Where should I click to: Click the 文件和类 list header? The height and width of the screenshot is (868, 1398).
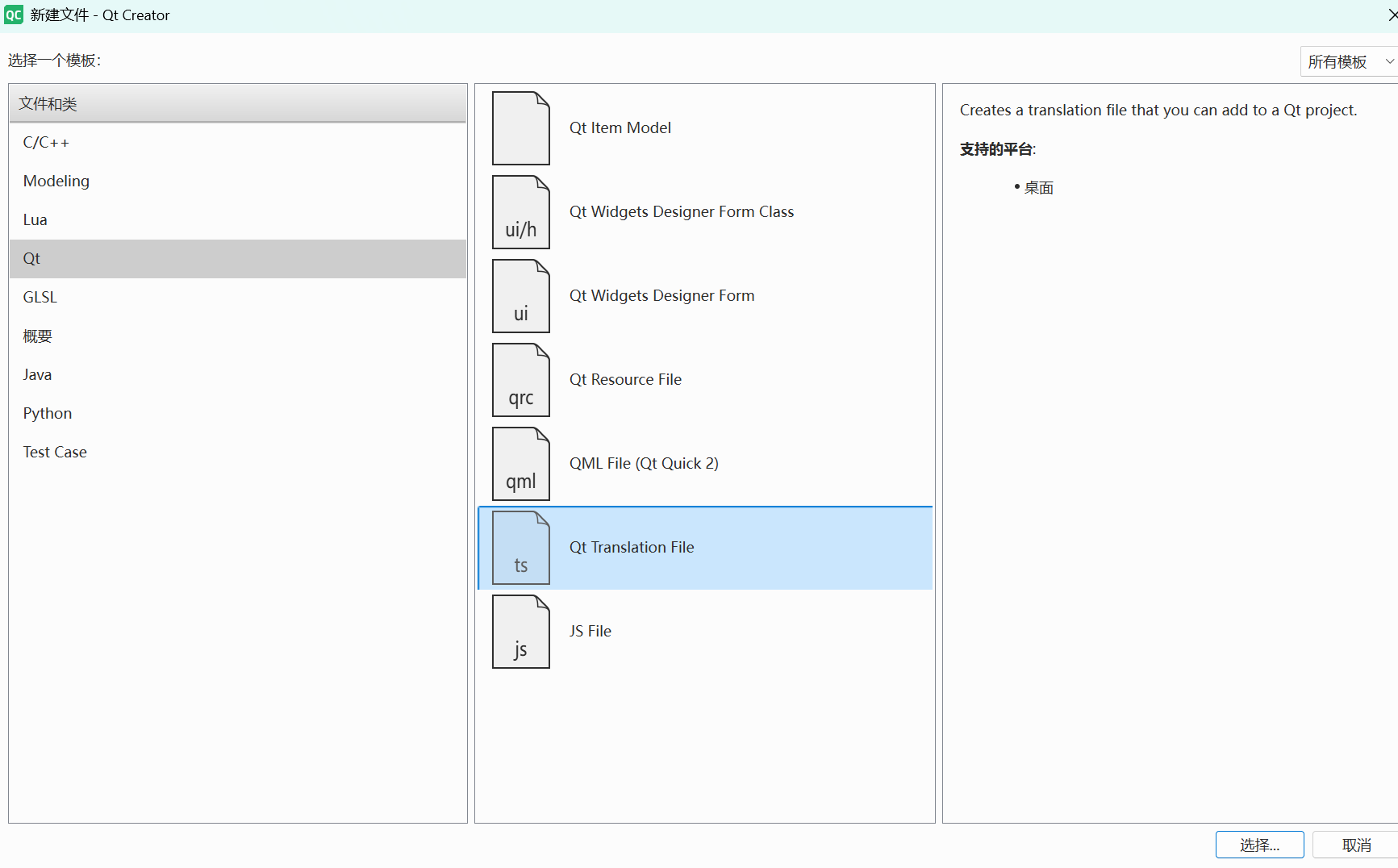click(x=238, y=103)
